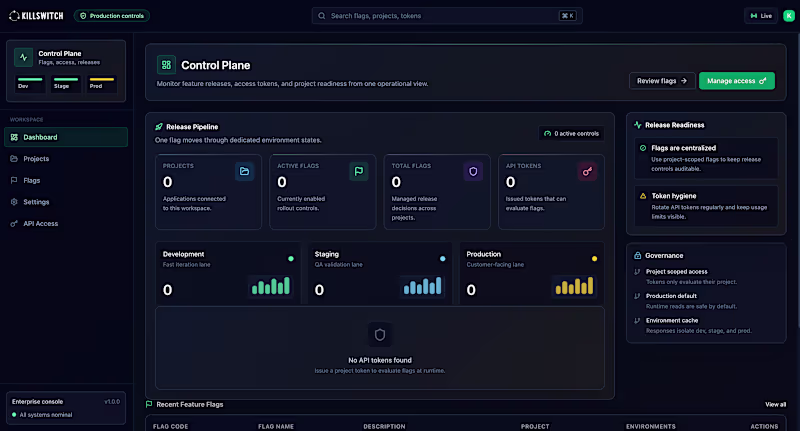Click the Project scoped access branch icon
The image size is (800, 431).
point(637,272)
